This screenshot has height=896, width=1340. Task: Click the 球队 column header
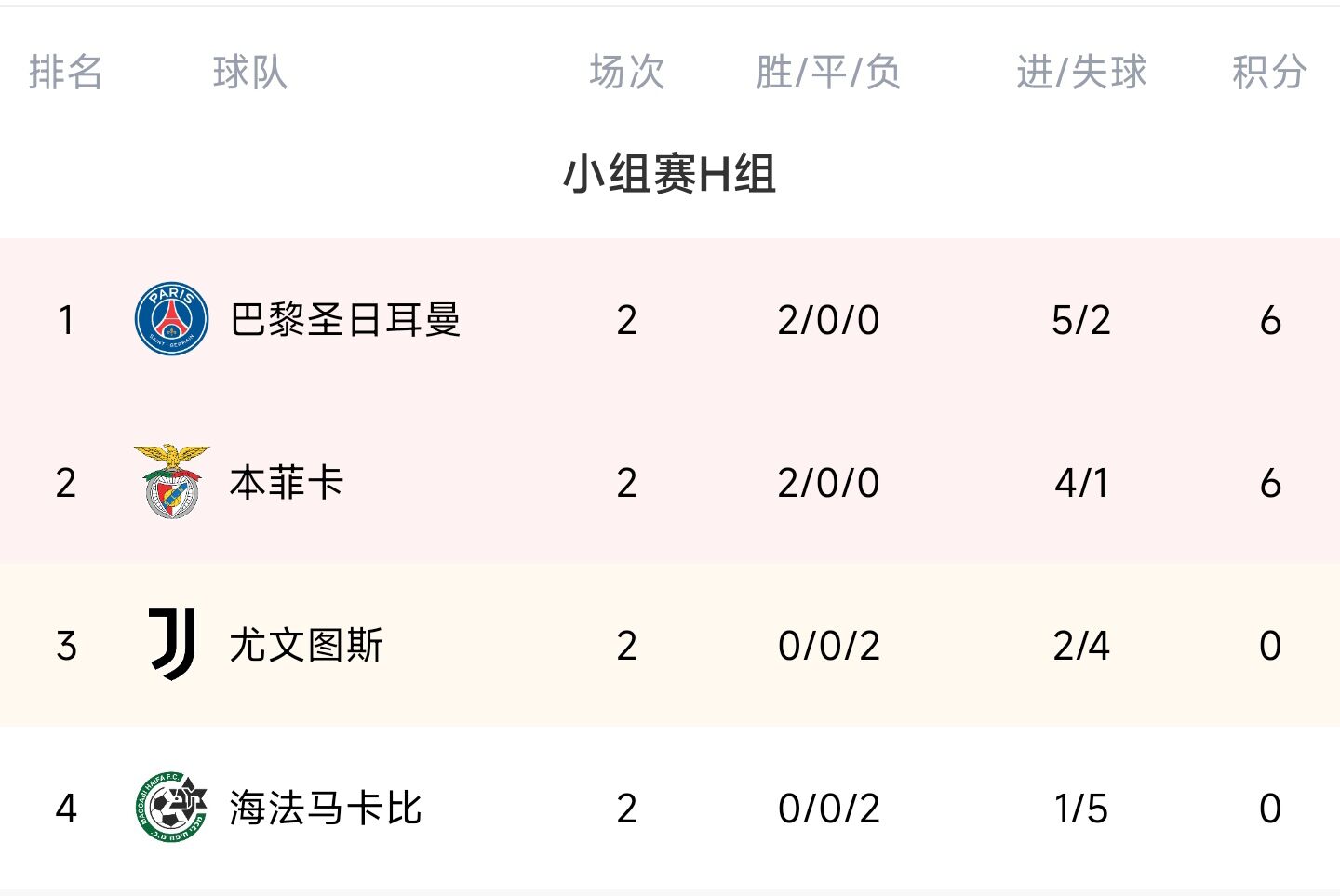pos(249,73)
